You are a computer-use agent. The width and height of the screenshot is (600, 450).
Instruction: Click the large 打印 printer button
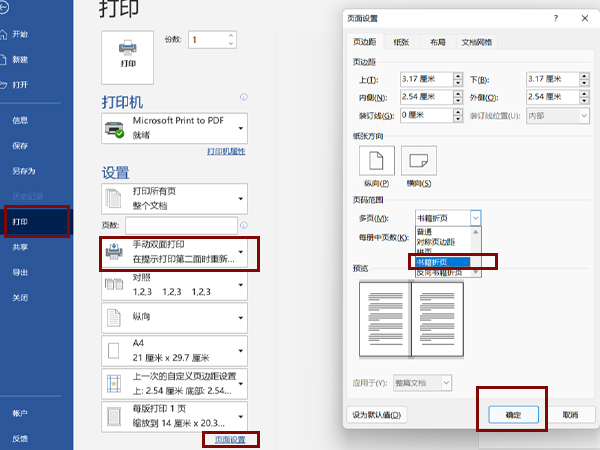tap(128, 52)
